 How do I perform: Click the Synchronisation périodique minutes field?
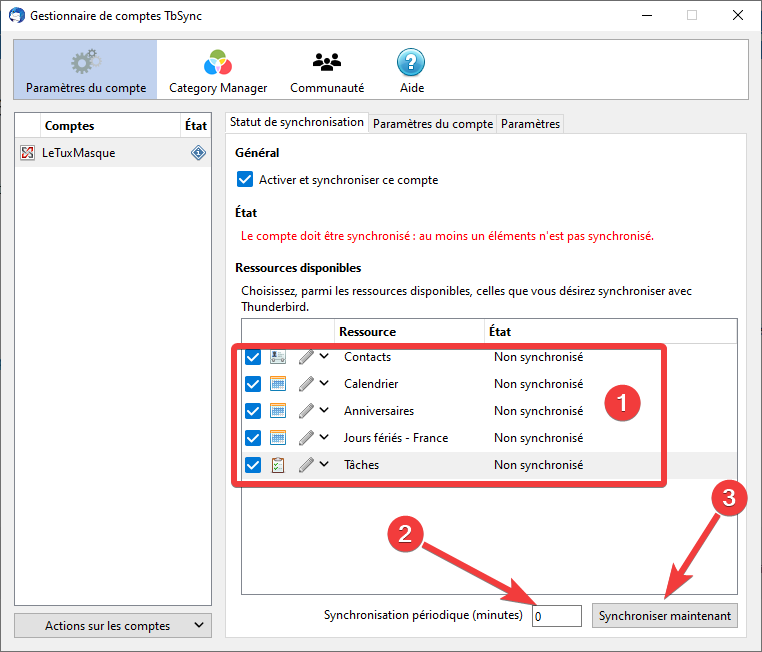(556, 616)
